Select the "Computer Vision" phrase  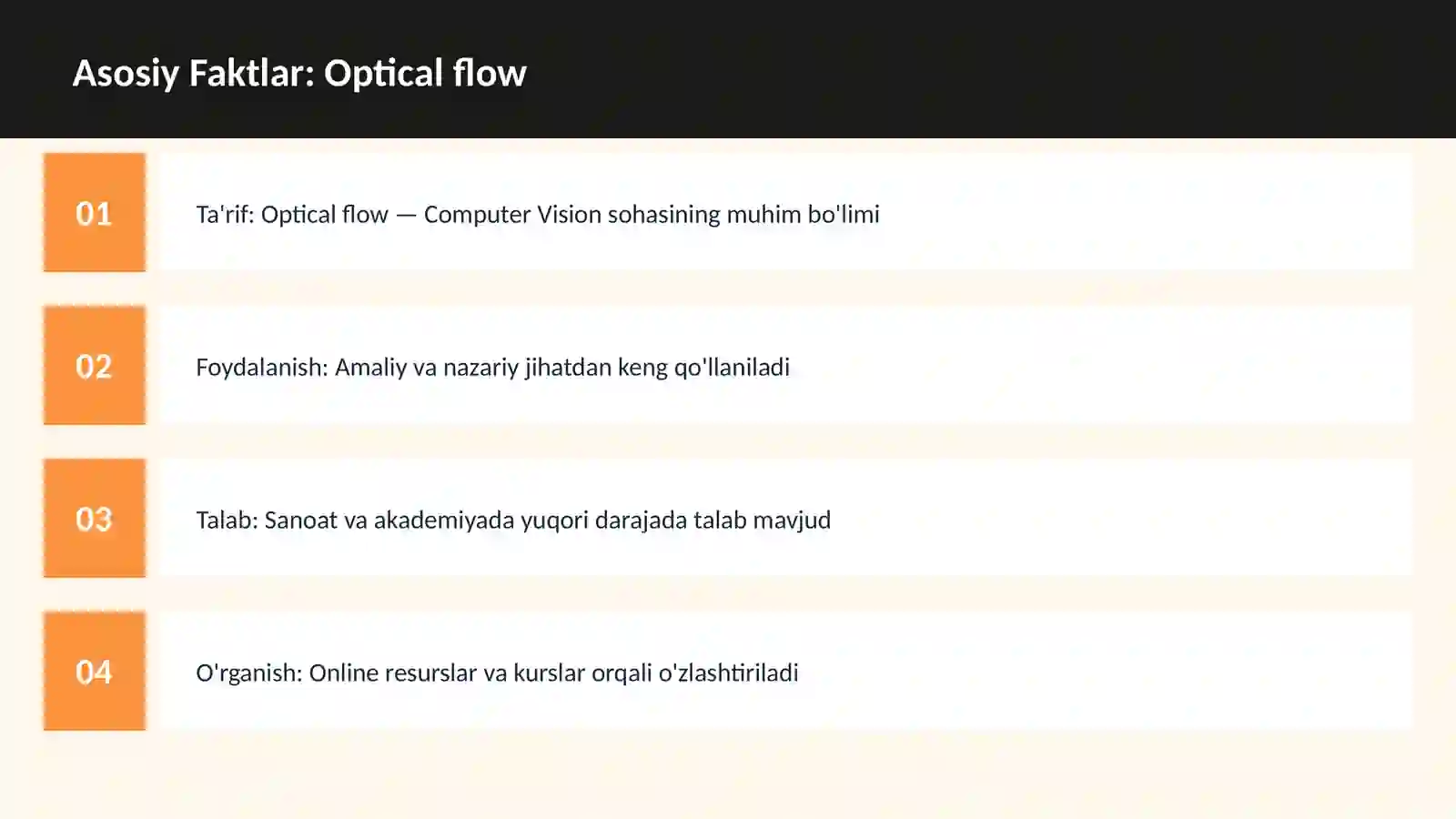pos(512,214)
